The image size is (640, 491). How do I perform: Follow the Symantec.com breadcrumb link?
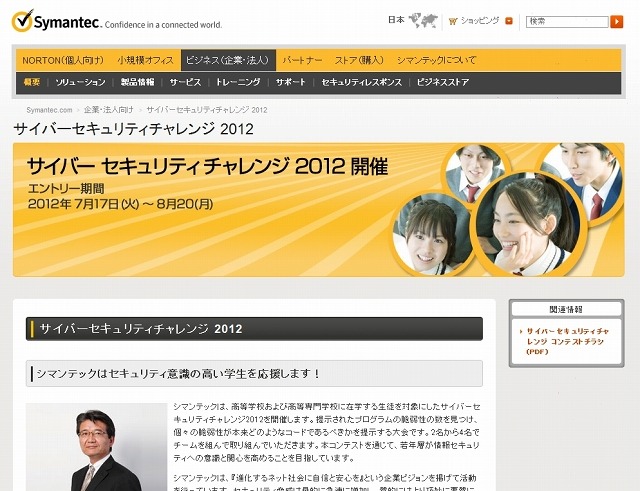(49, 110)
